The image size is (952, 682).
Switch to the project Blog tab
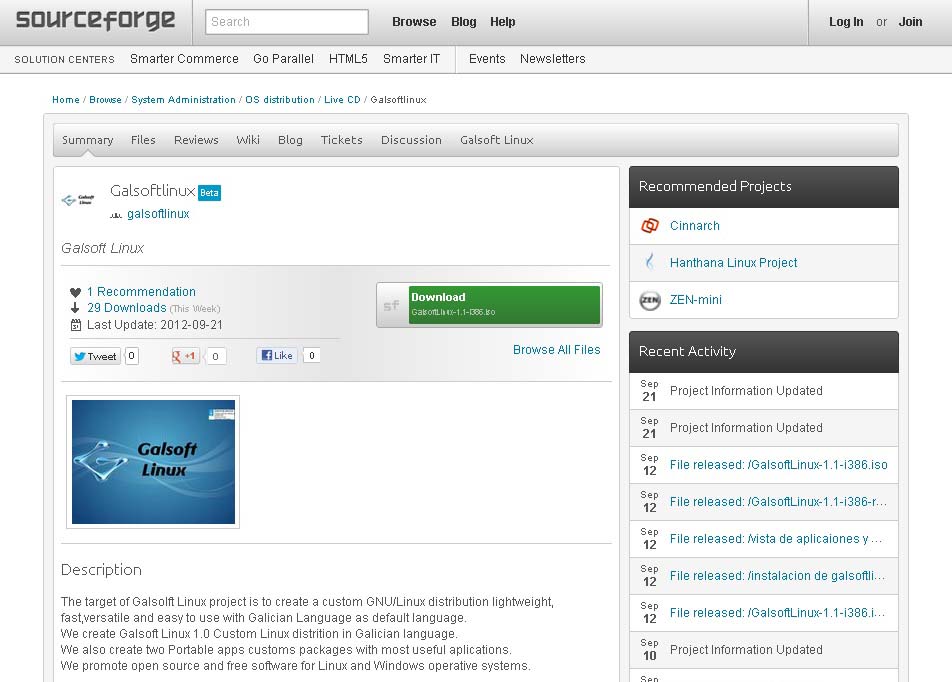coord(290,140)
